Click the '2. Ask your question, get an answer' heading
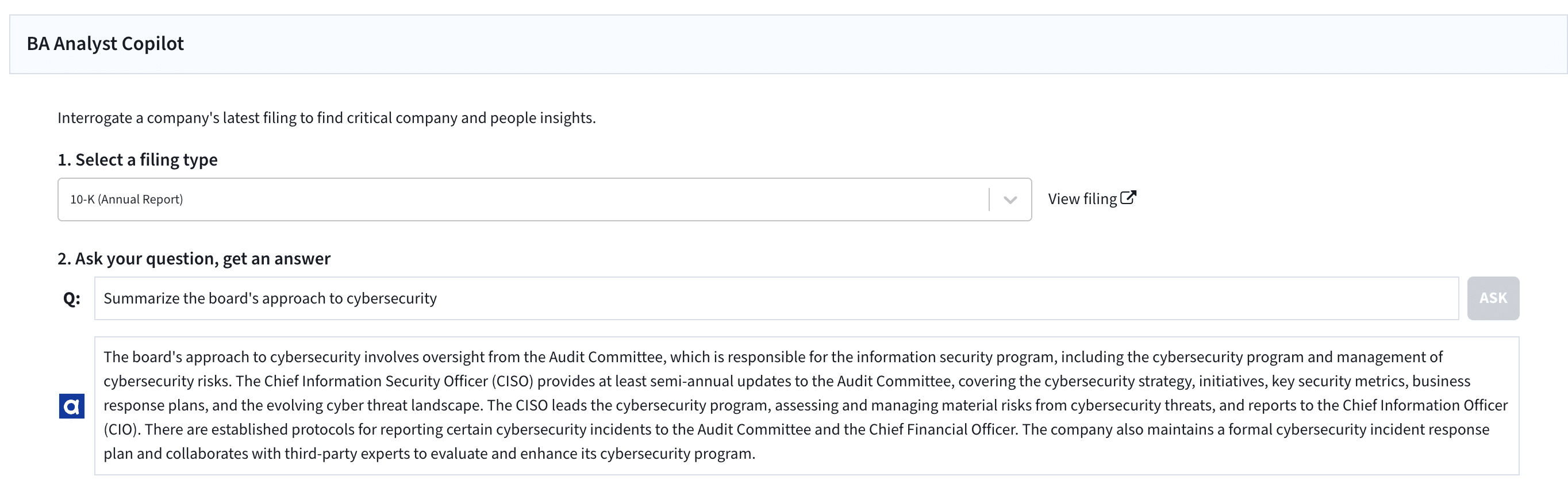Image resolution: width=1568 pixels, height=499 pixels. [194, 259]
